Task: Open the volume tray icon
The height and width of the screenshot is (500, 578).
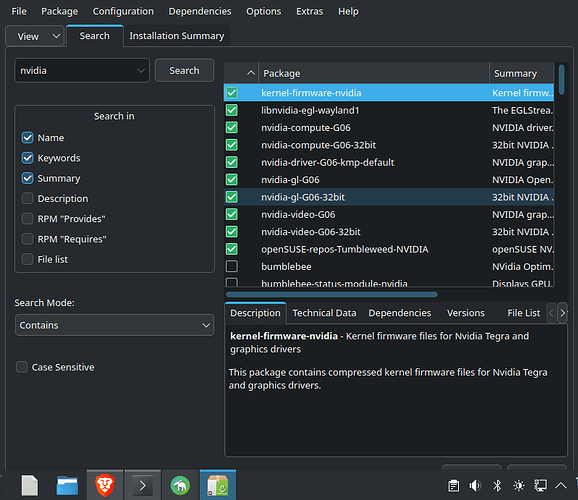Action: pyautogui.click(x=475, y=486)
